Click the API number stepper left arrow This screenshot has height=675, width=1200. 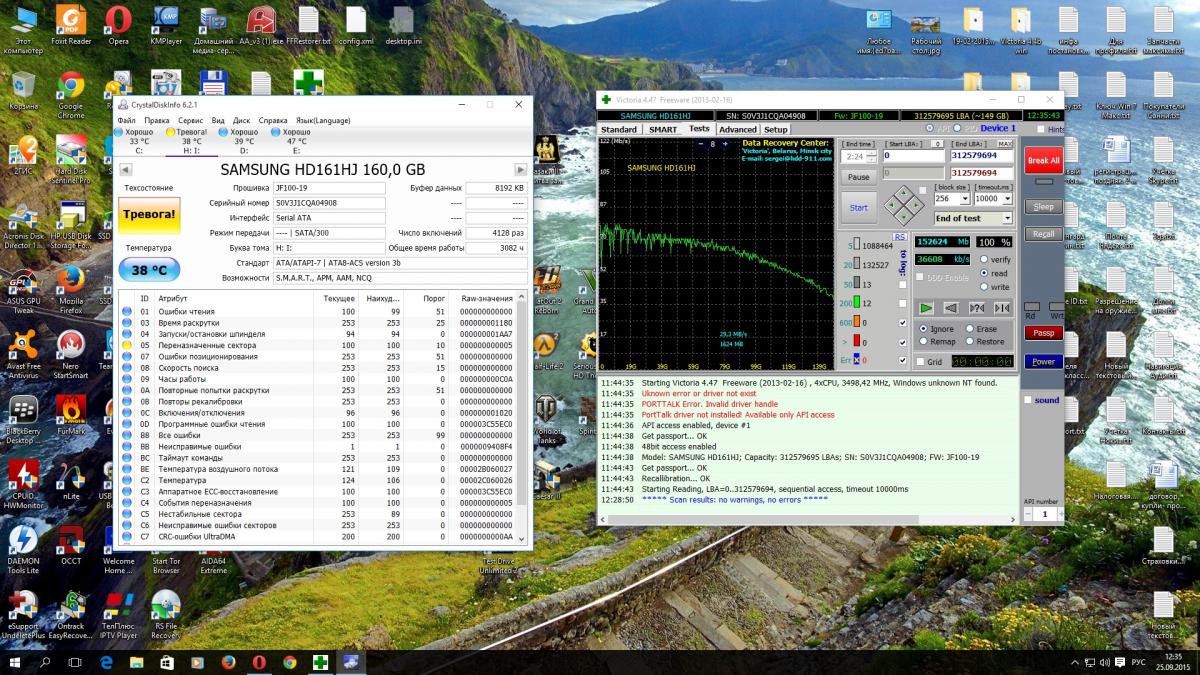pyautogui.click(x=1028, y=514)
